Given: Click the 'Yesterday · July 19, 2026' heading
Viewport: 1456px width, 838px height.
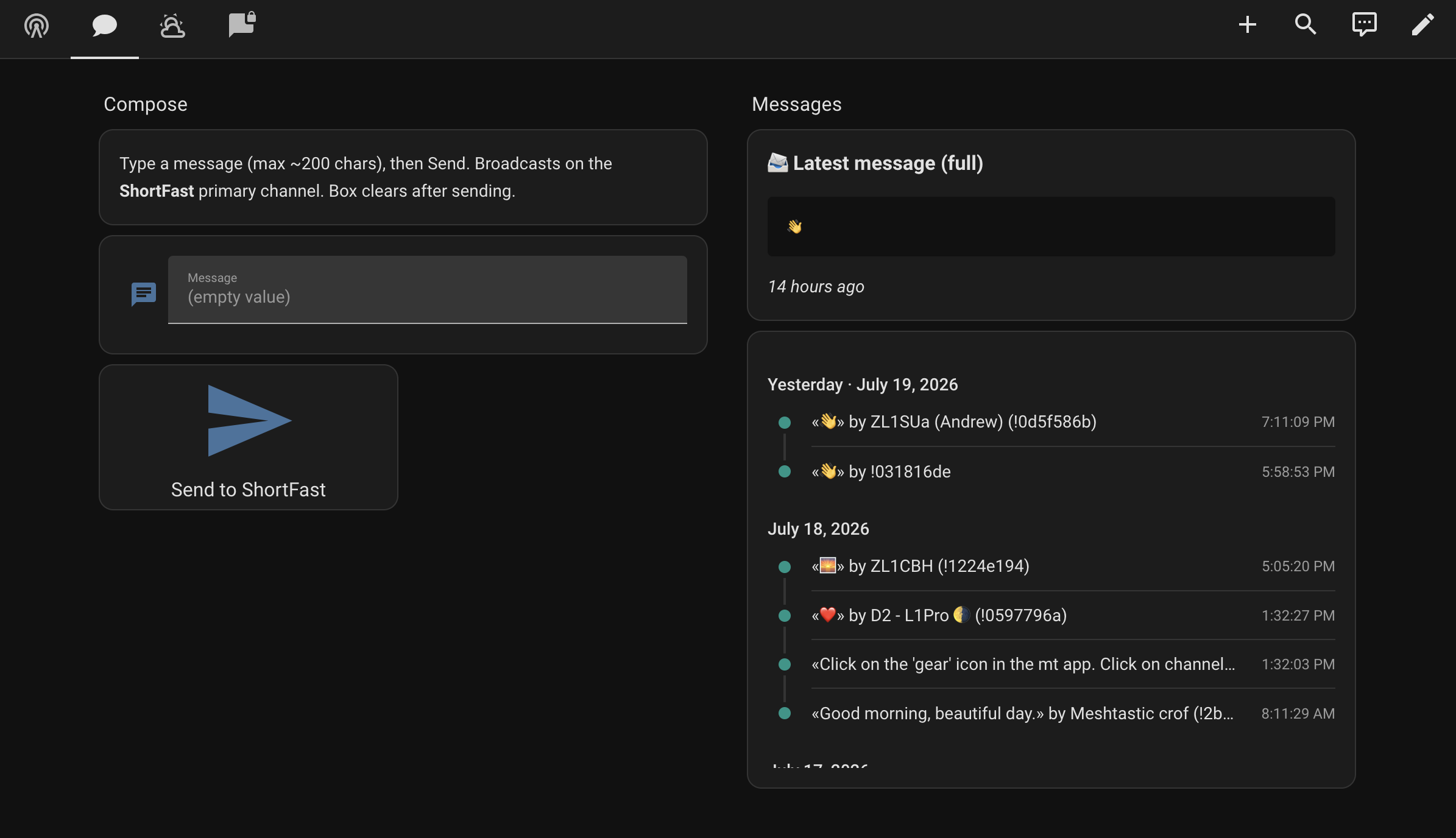Looking at the screenshot, I should (x=863, y=384).
